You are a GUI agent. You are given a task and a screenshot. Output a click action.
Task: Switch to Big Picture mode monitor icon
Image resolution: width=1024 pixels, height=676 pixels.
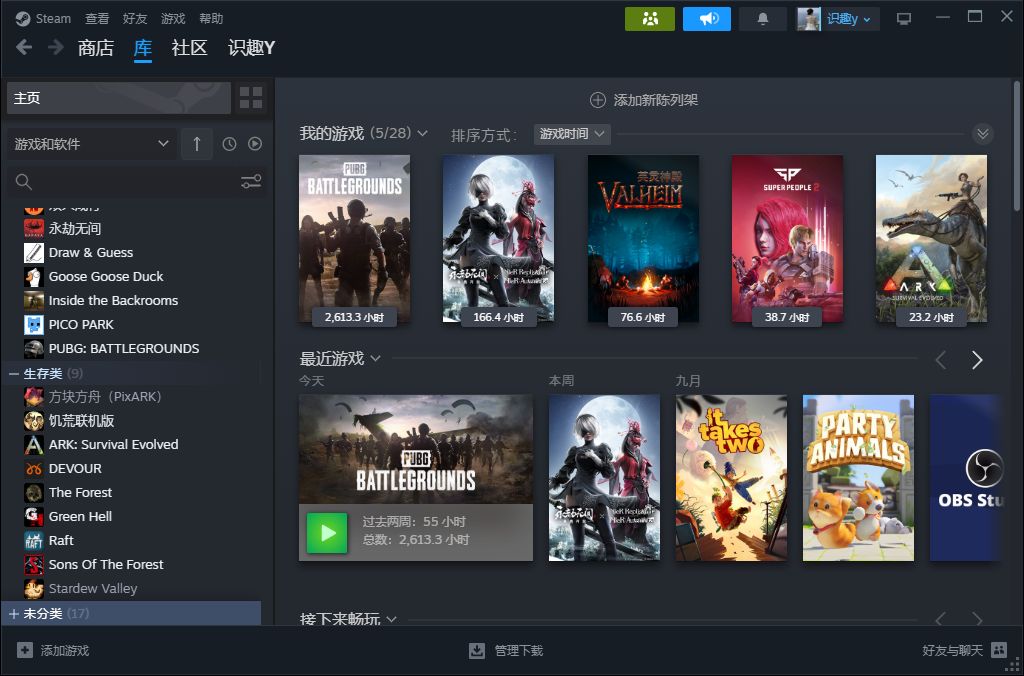point(904,19)
